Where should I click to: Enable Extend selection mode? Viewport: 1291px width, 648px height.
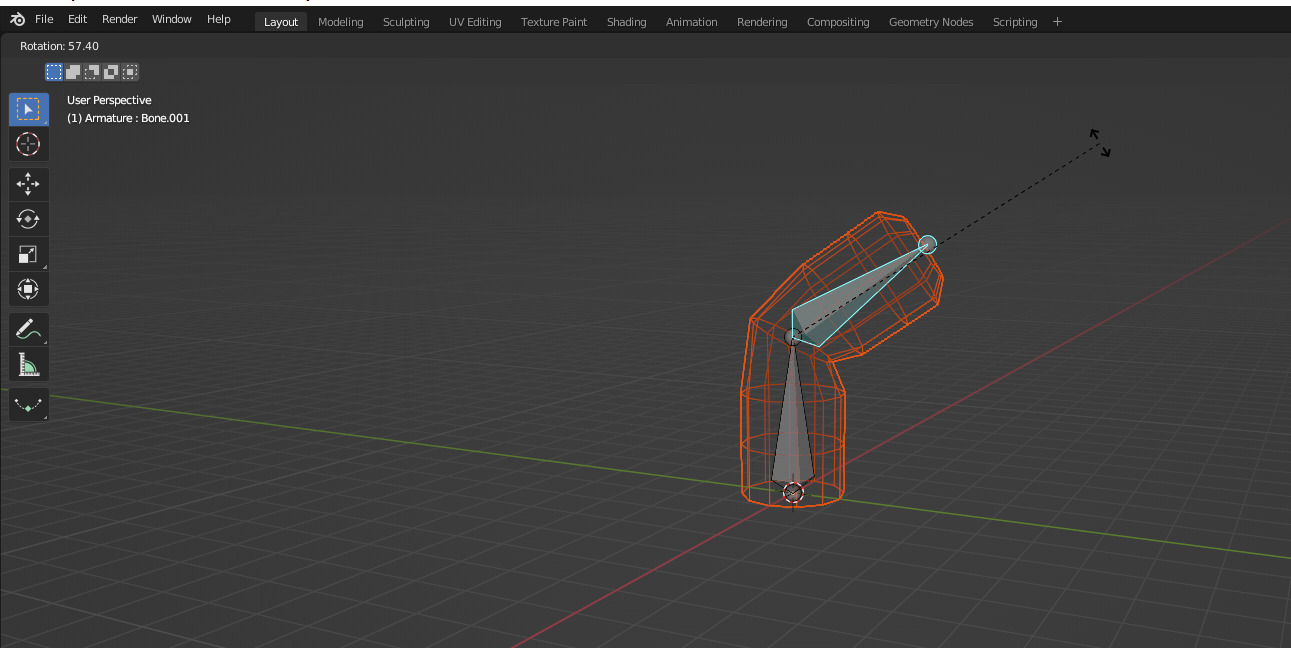pyautogui.click(x=72, y=71)
